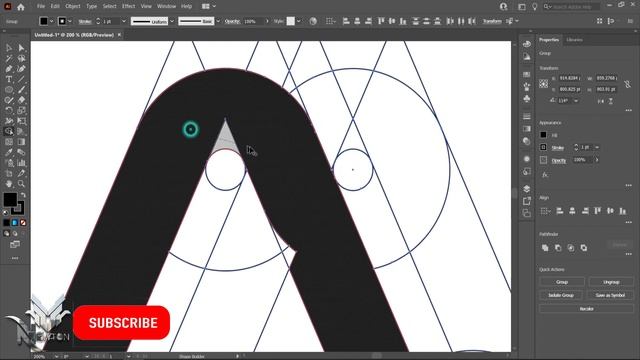This screenshot has height=360, width=640.
Task: Select the Column Graph tool
Action: (21, 163)
